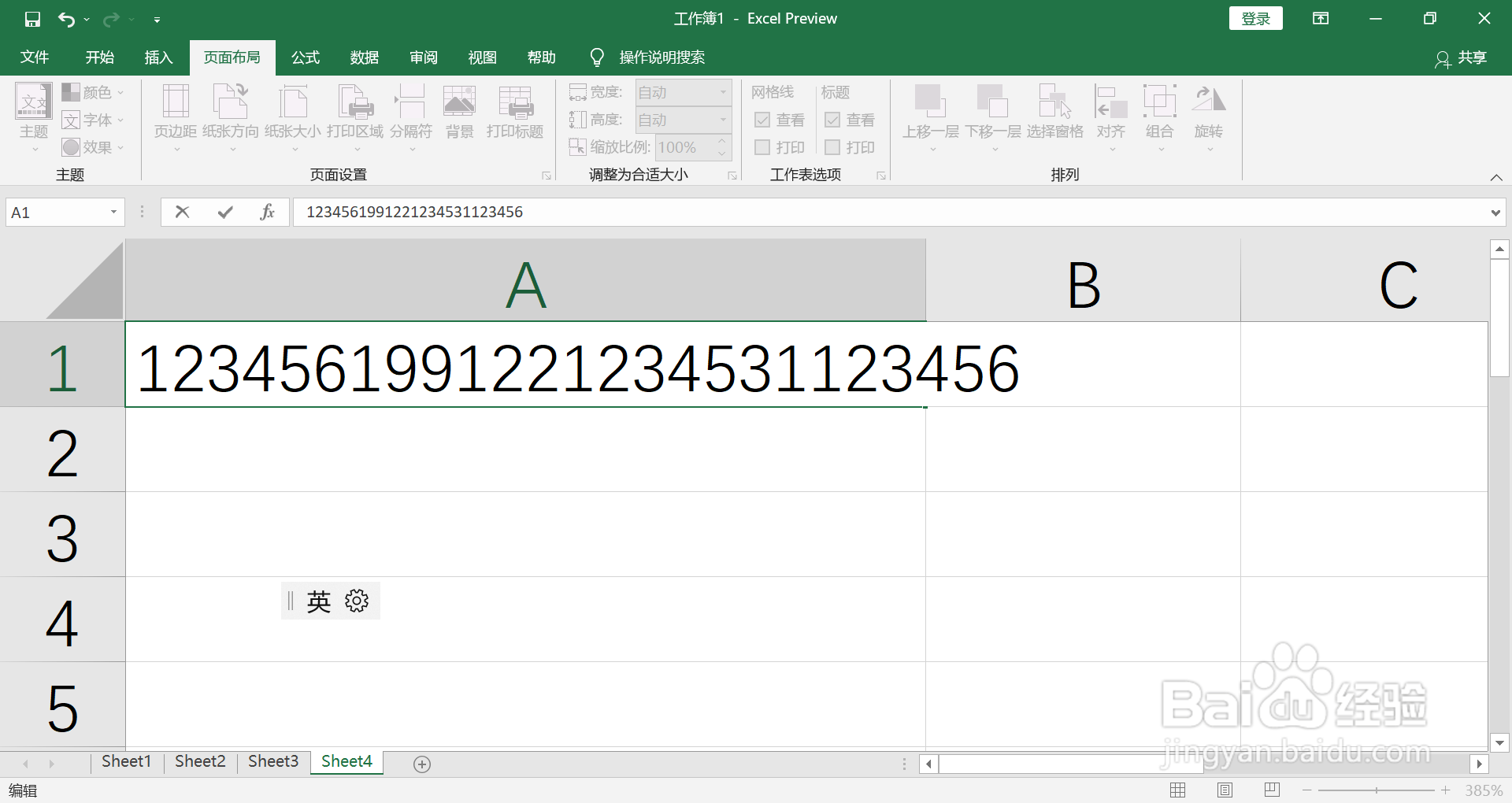Image resolution: width=1512 pixels, height=803 pixels.
Task: Click the Background (背景) icon
Action: tap(459, 102)
